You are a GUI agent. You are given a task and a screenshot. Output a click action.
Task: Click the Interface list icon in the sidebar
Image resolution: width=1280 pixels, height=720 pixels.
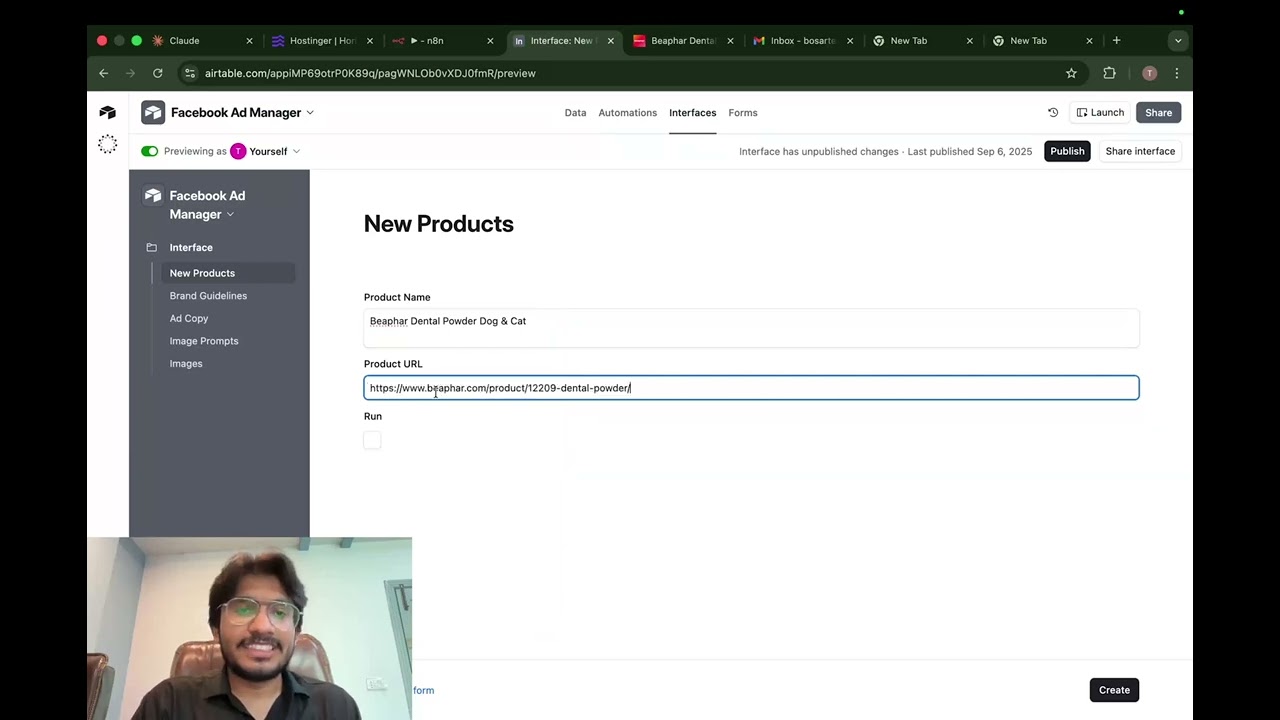pos(151,247)
